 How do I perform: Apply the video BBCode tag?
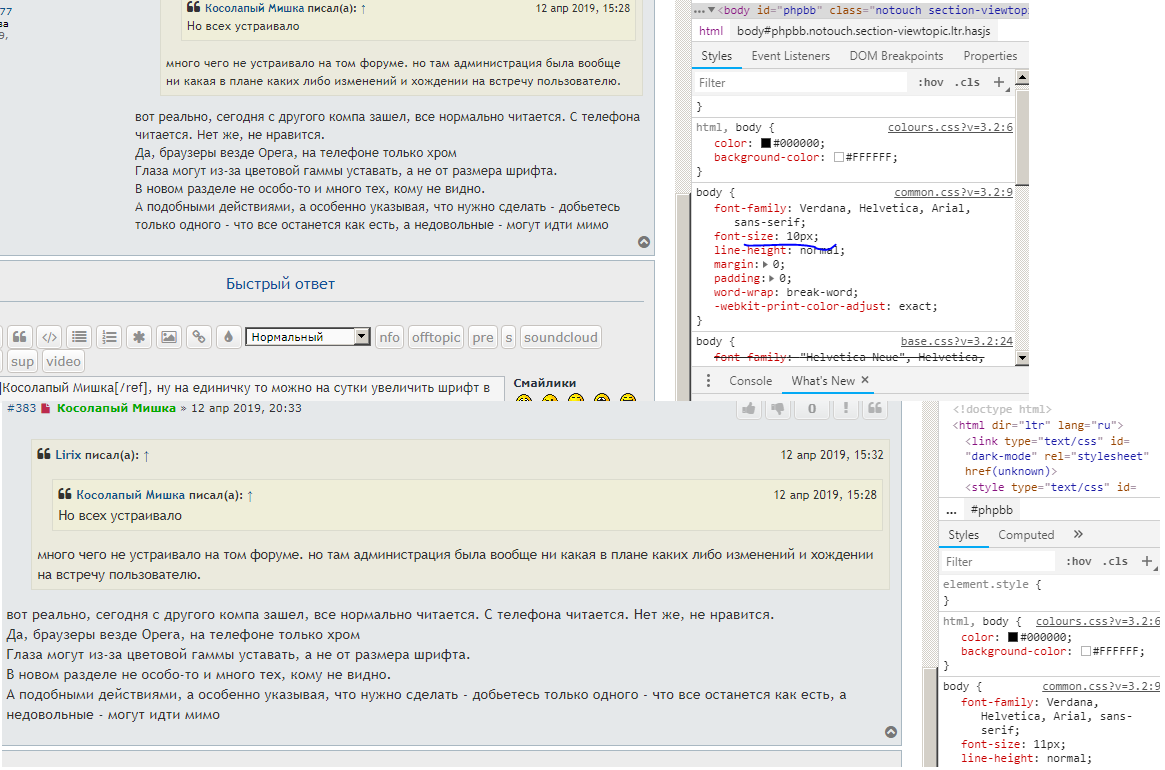pos(63,361)
